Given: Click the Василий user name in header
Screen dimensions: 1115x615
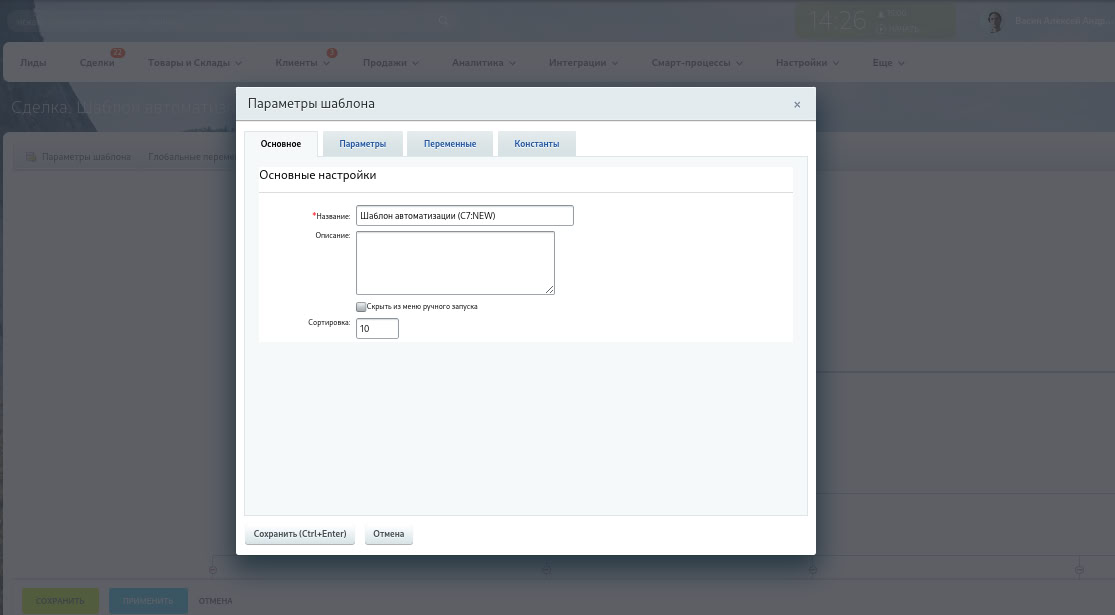Looking at the screenshot, I should [1060, 21].
